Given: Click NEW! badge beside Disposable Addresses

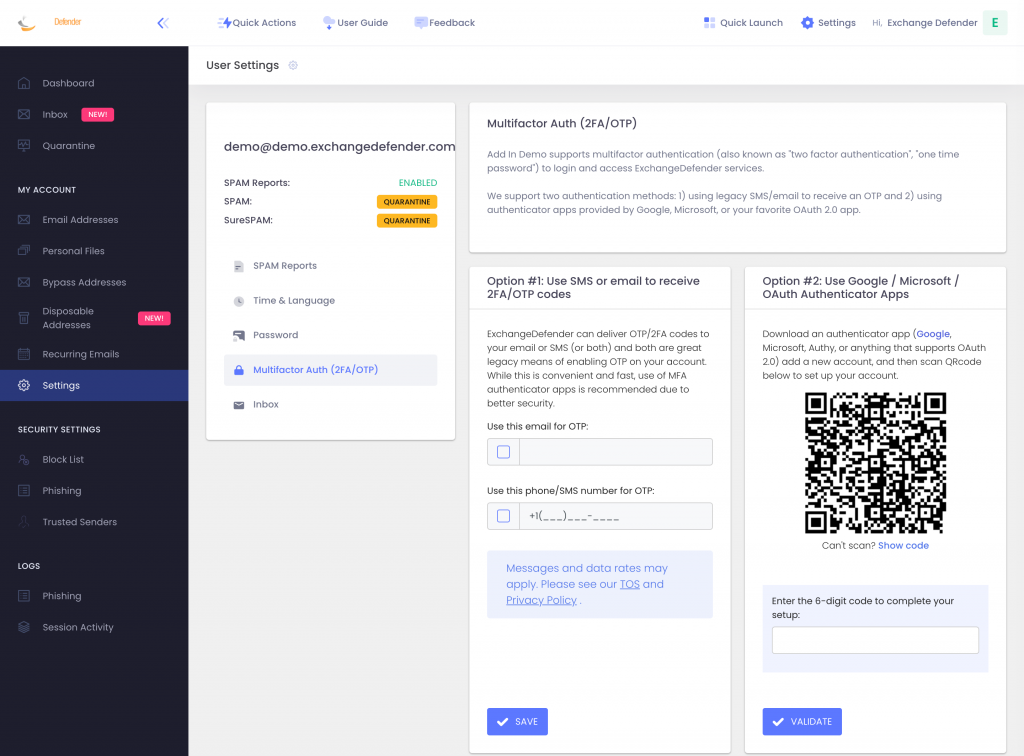Looking at the screenshot, I should [x=154, y=319].
